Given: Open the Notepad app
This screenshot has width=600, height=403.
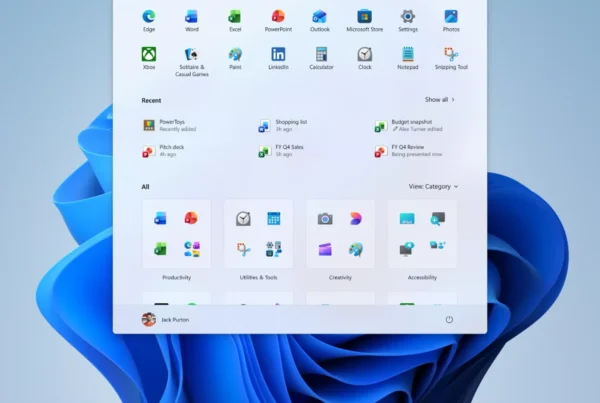Looking at the screenshot, I should (408, 58).
